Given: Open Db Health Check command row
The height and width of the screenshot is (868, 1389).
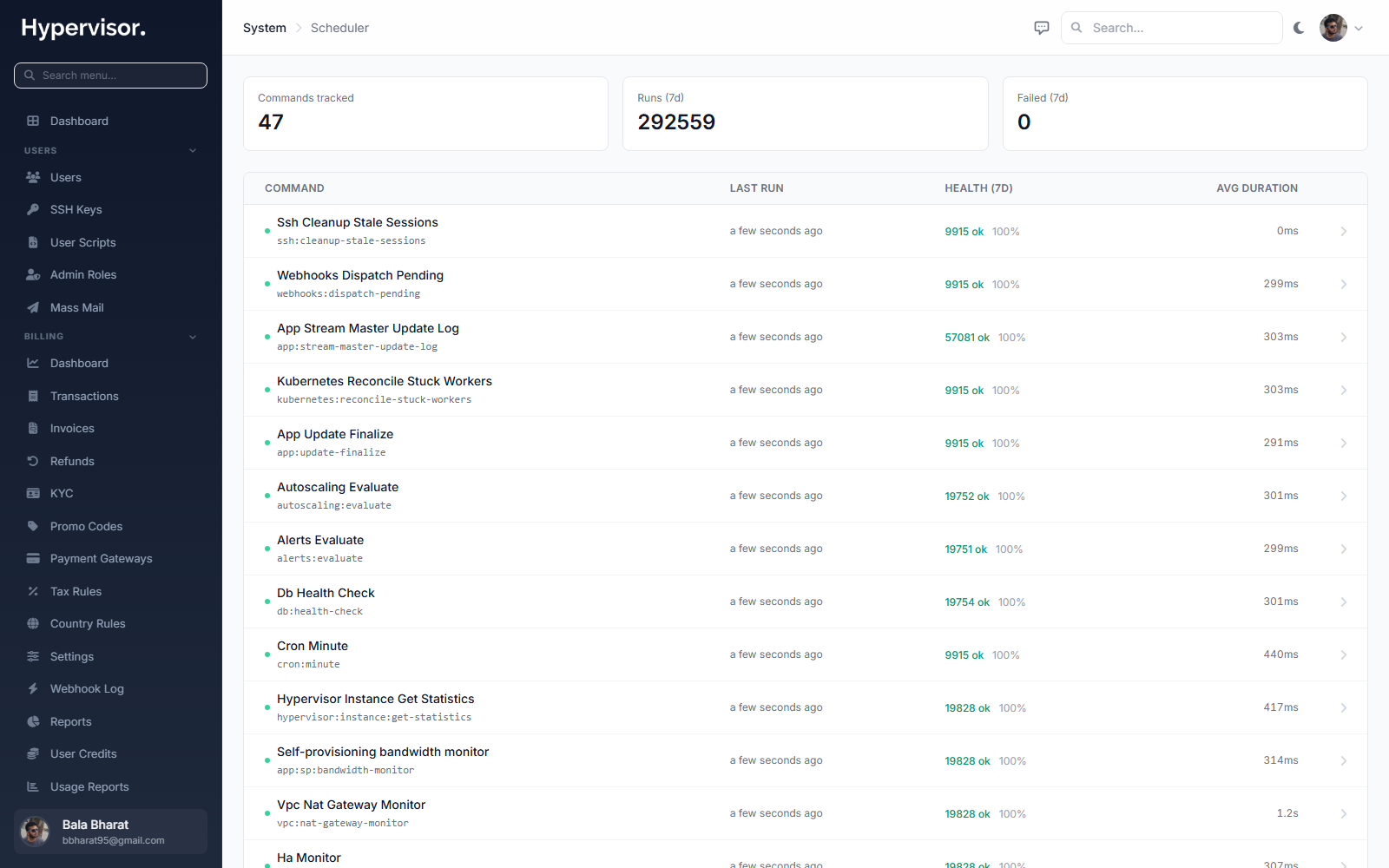Looking at the screenshot, I should tap(806, 602).
